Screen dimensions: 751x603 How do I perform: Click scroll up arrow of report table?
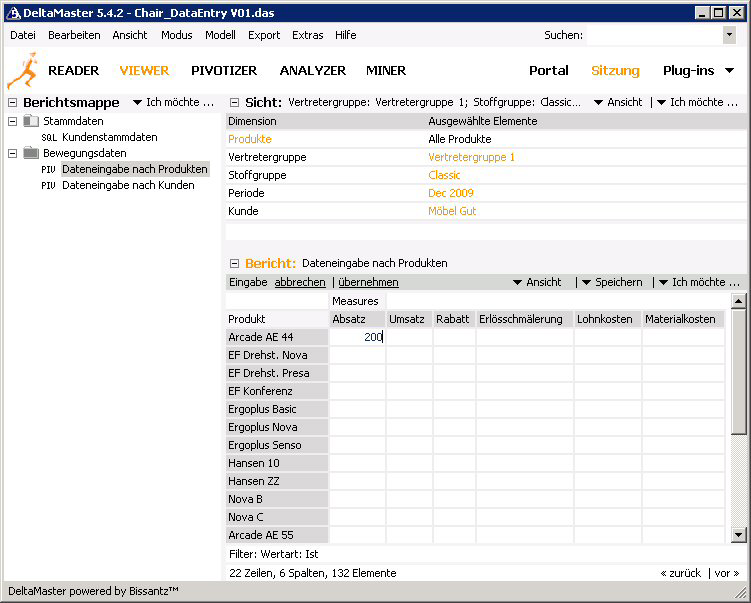click(x=738, y=301)
